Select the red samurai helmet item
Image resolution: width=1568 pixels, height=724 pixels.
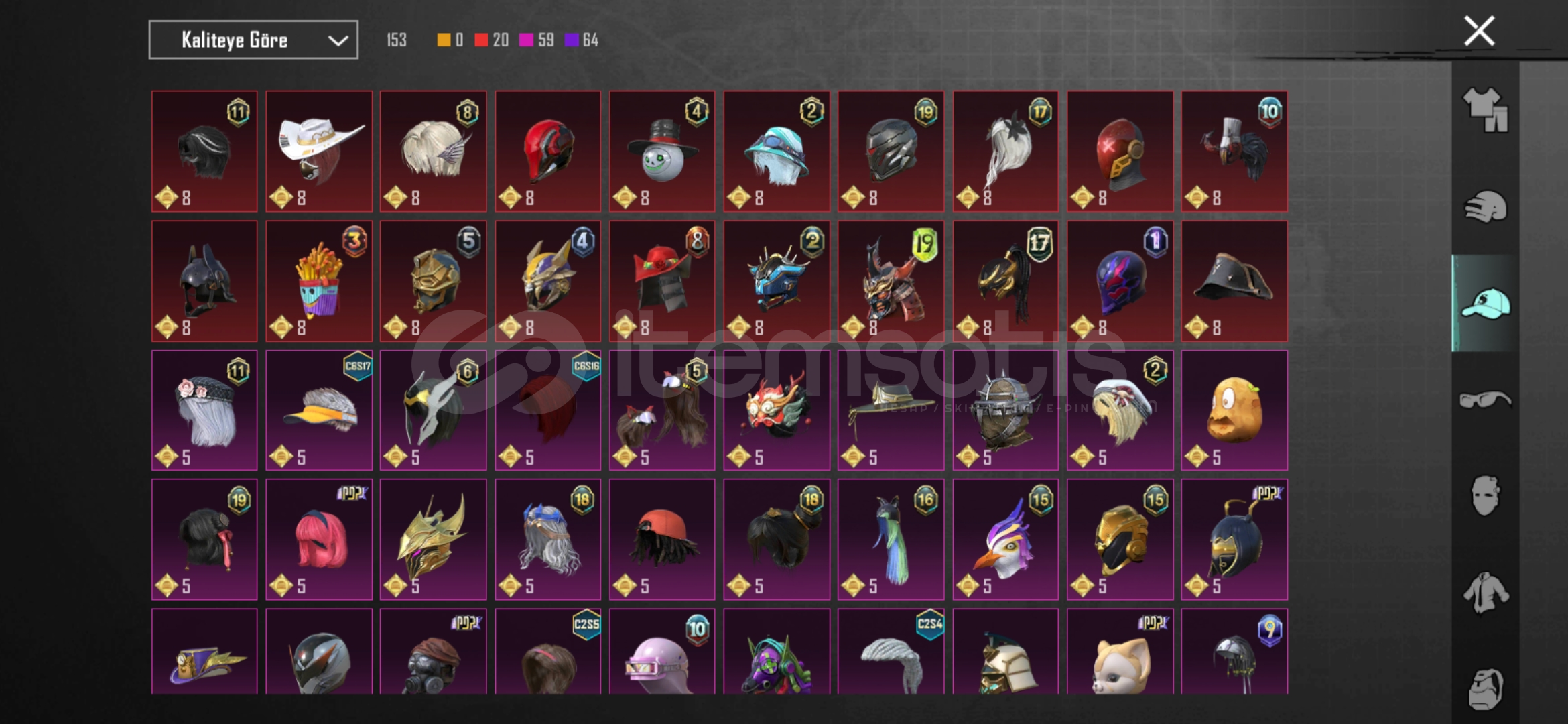point(891,282)
